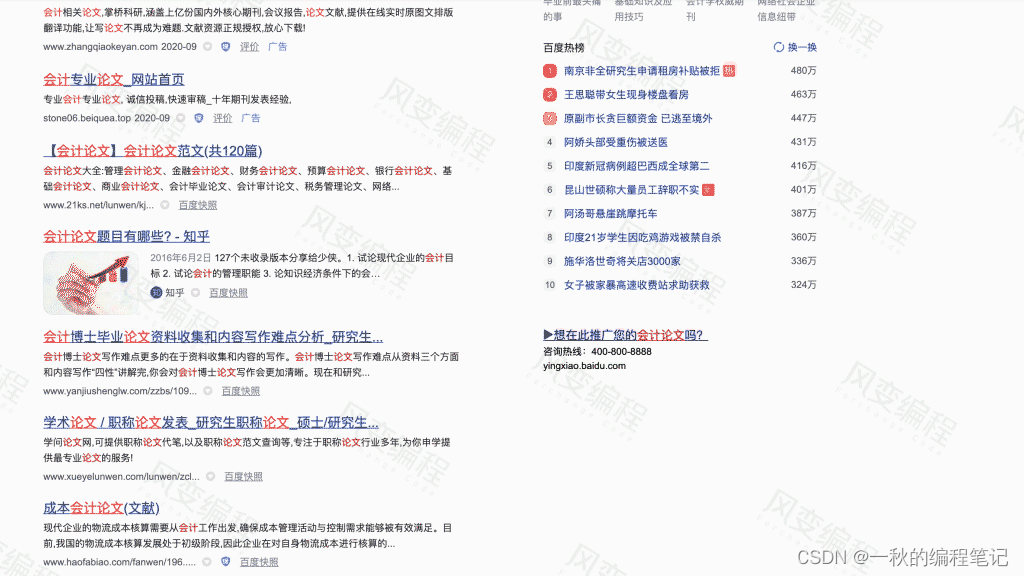Click the circle icon next to 知乎 source
The image size is (1024, 576).
tap(195, 293)
